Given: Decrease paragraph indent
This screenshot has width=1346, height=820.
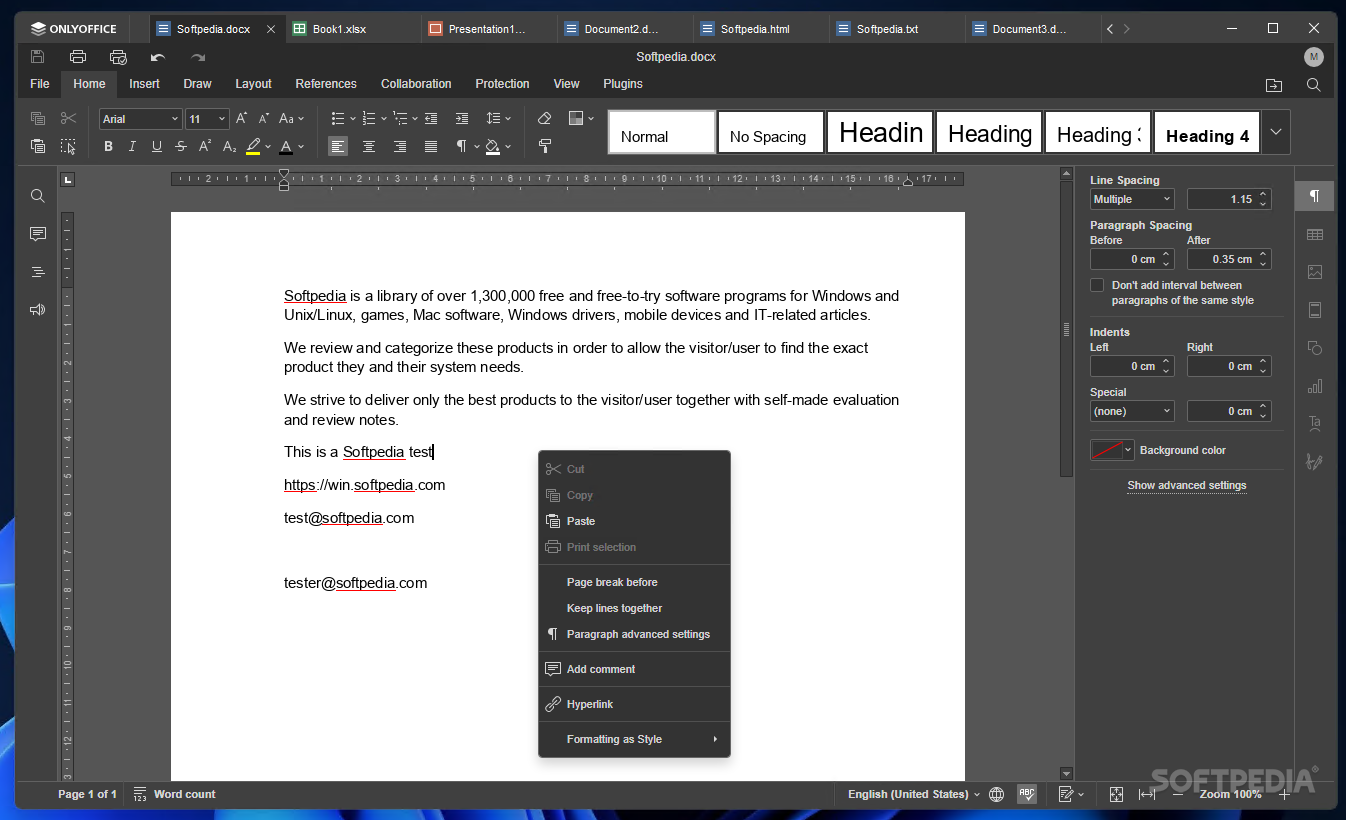Looking at the screenshot, I should pyautogui.click(x=430, y=118).
